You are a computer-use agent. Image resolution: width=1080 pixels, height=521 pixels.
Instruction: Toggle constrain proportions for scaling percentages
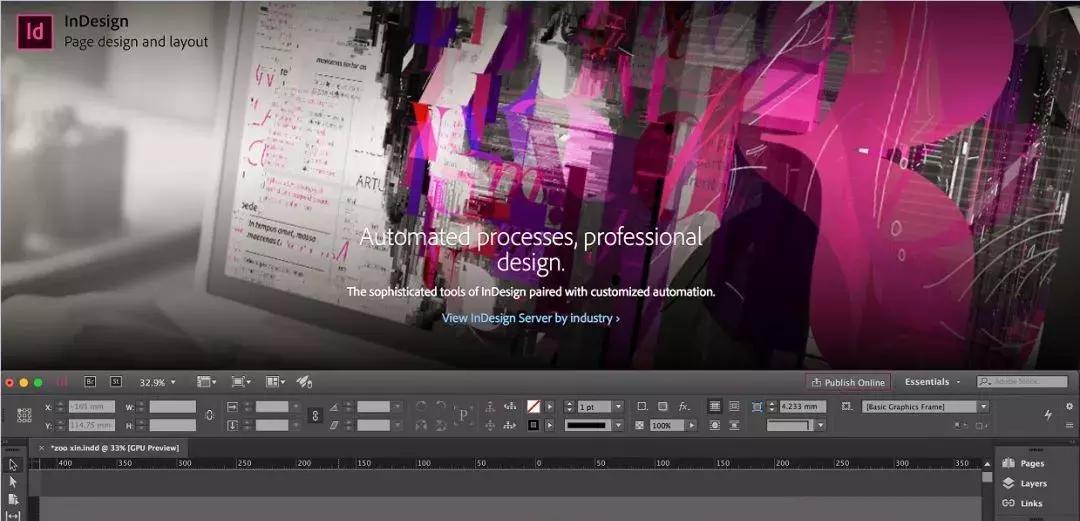(x=315, y=415)
